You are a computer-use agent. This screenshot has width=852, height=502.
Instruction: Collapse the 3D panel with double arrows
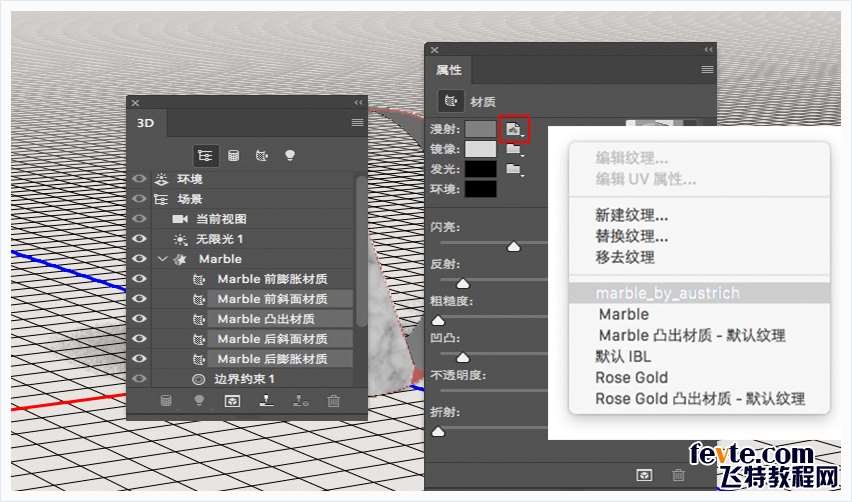point(358,103)
